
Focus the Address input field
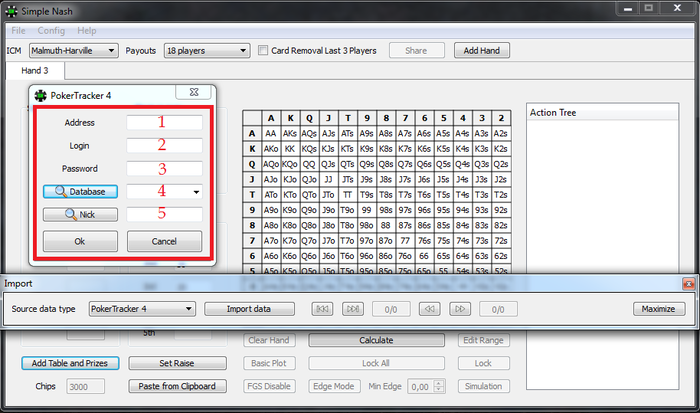click(164, 122)
